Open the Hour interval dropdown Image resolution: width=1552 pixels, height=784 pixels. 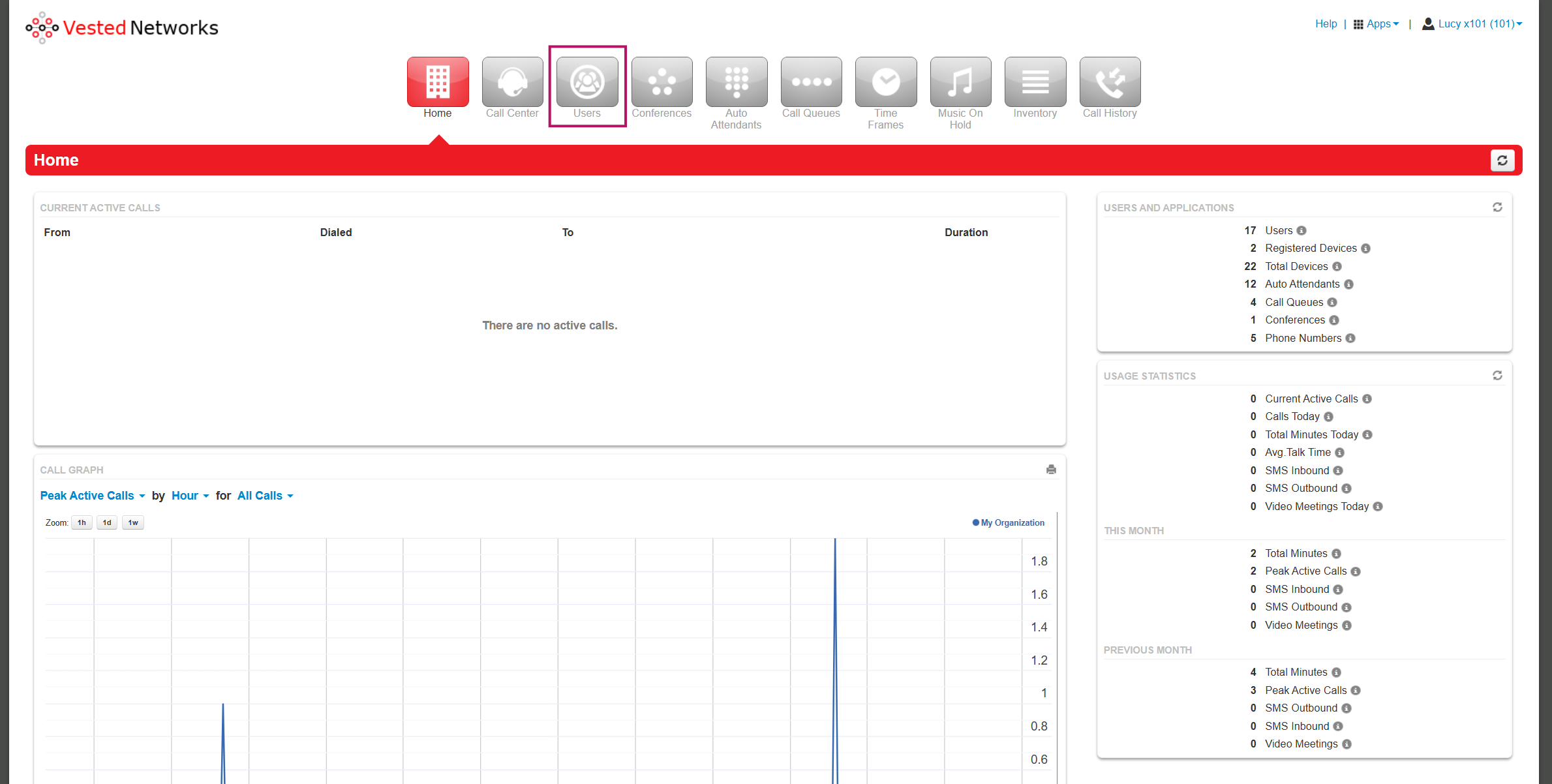[190, 496]
